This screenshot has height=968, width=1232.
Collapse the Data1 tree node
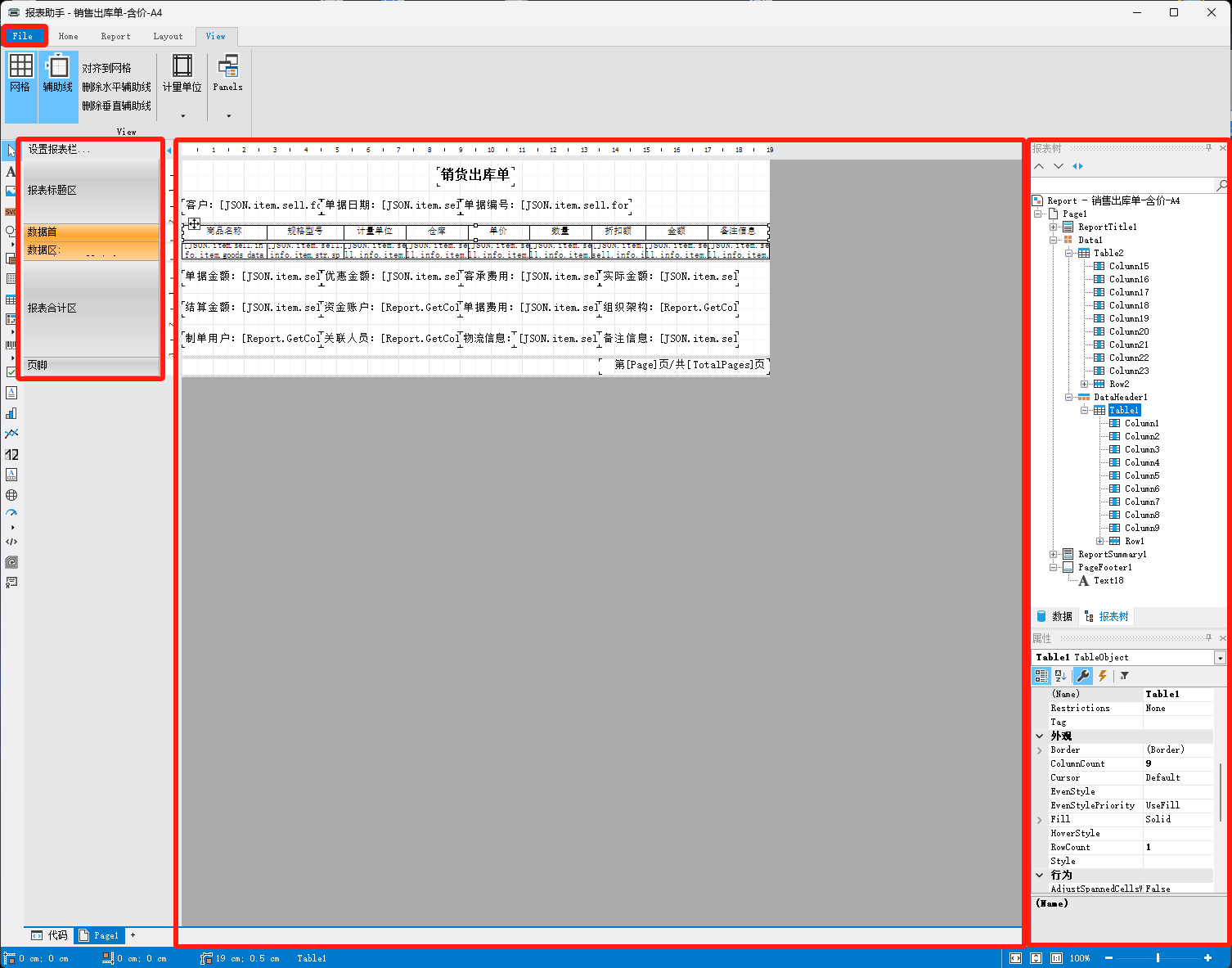coord(1054,240)
